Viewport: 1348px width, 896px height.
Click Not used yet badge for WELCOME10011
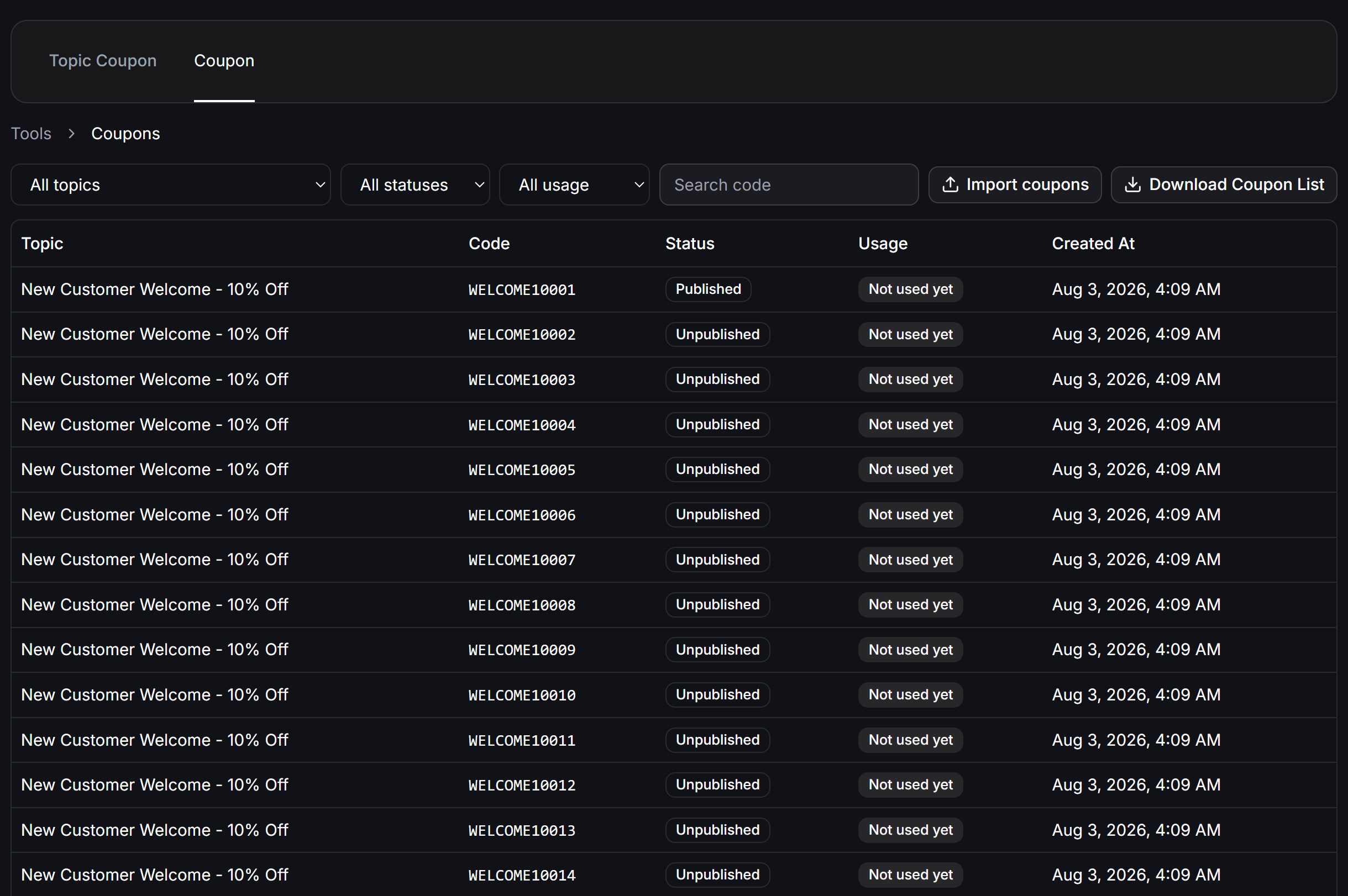click(x=910, y=740)
